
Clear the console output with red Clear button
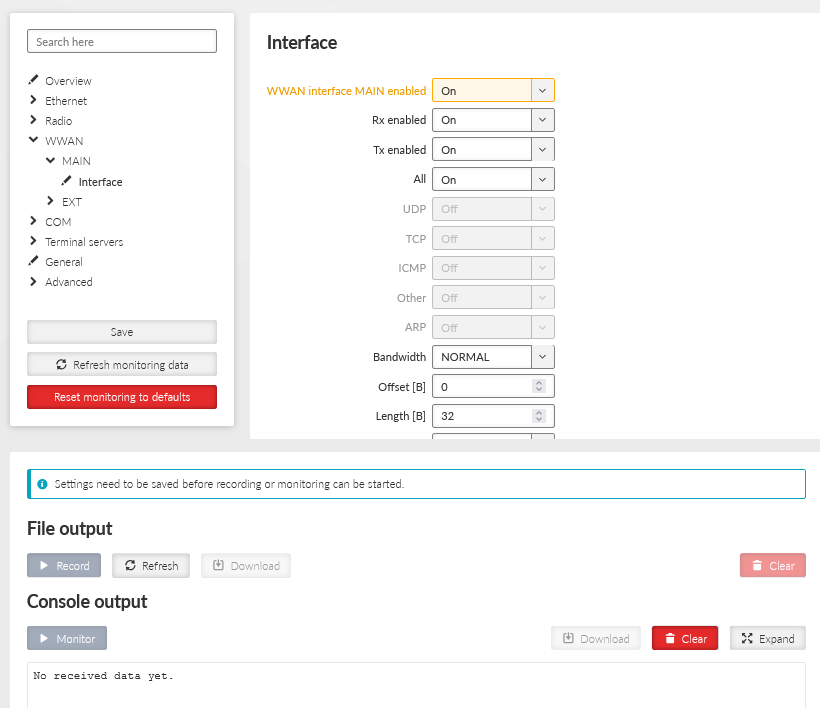pos(684,639)
